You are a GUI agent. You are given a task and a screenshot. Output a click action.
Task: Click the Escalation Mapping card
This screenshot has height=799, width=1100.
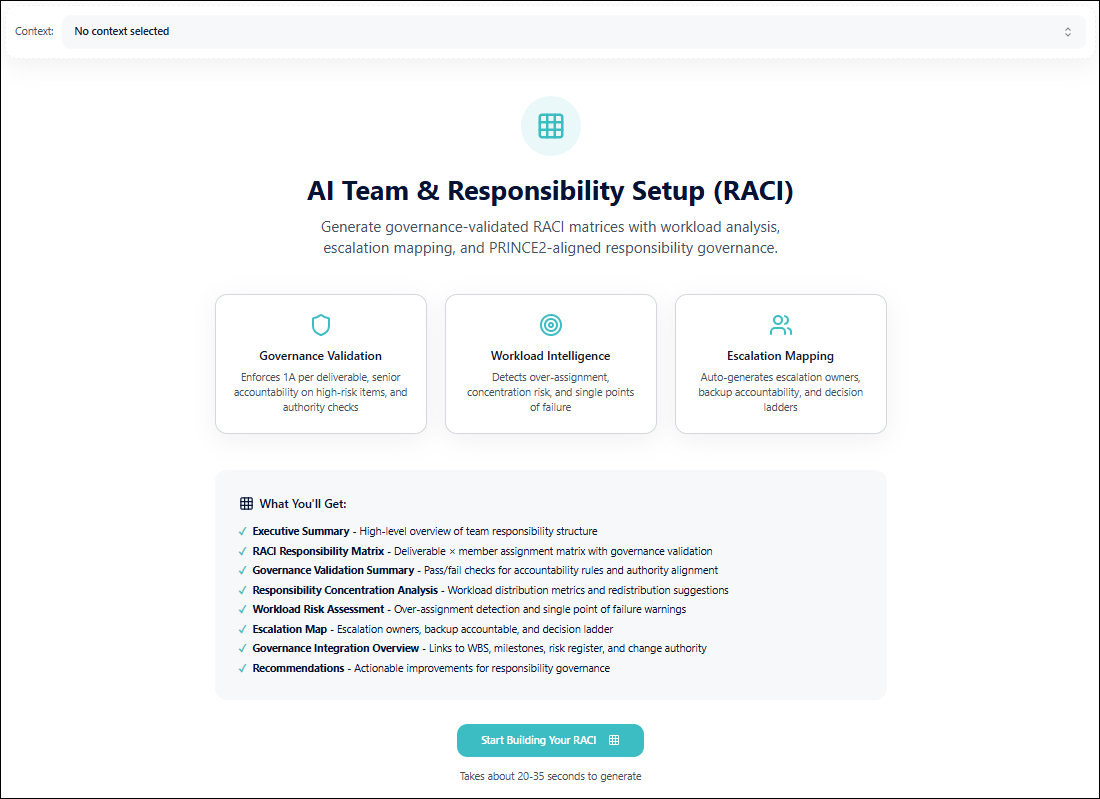(780, 363)
